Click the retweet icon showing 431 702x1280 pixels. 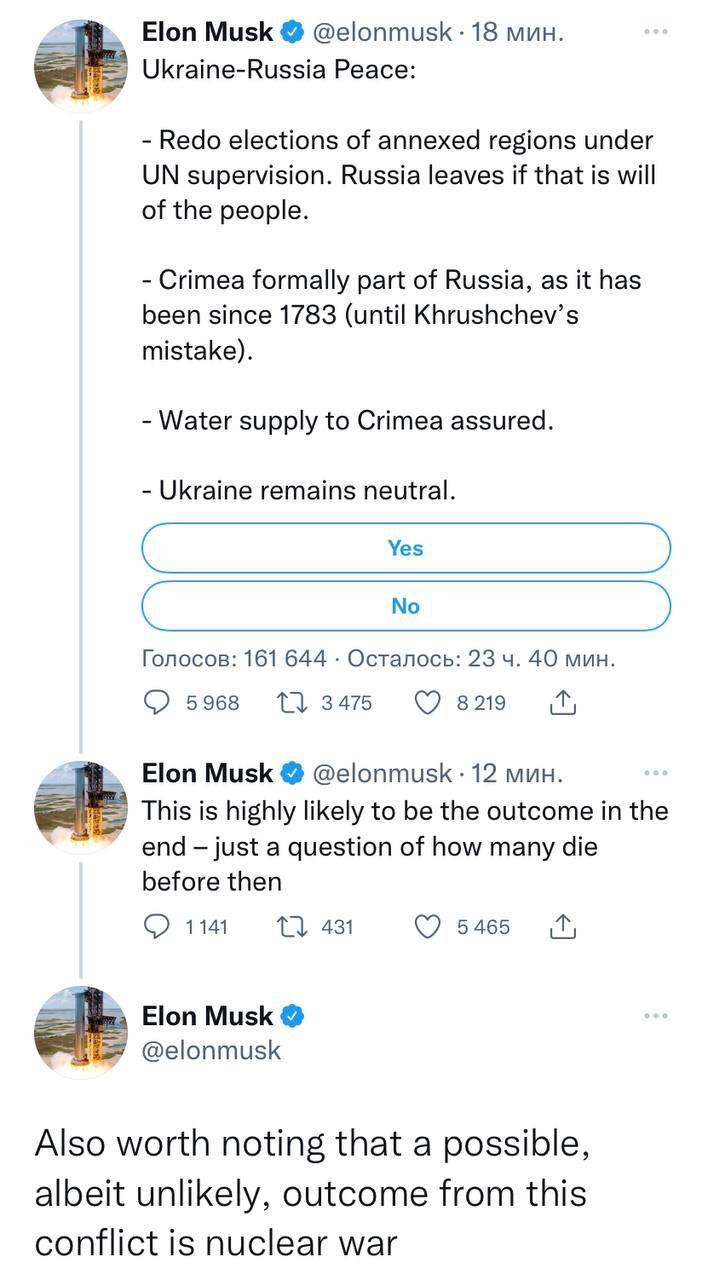tap(291, 927)
